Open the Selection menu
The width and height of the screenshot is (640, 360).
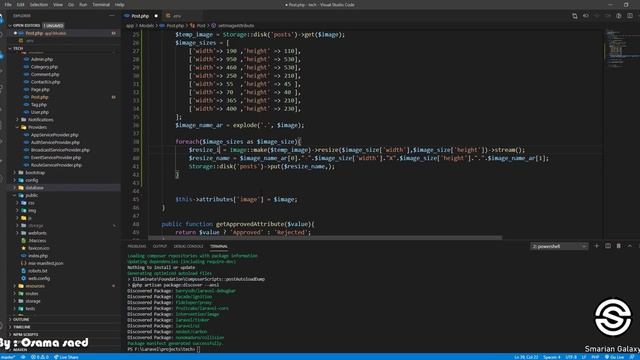pos(39,4)
